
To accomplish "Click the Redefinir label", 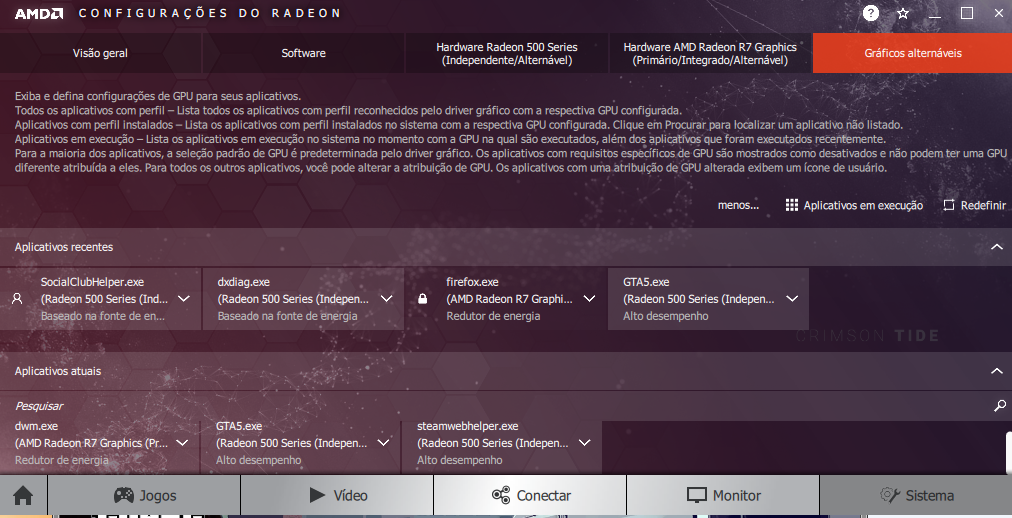I will pos(983,205).
